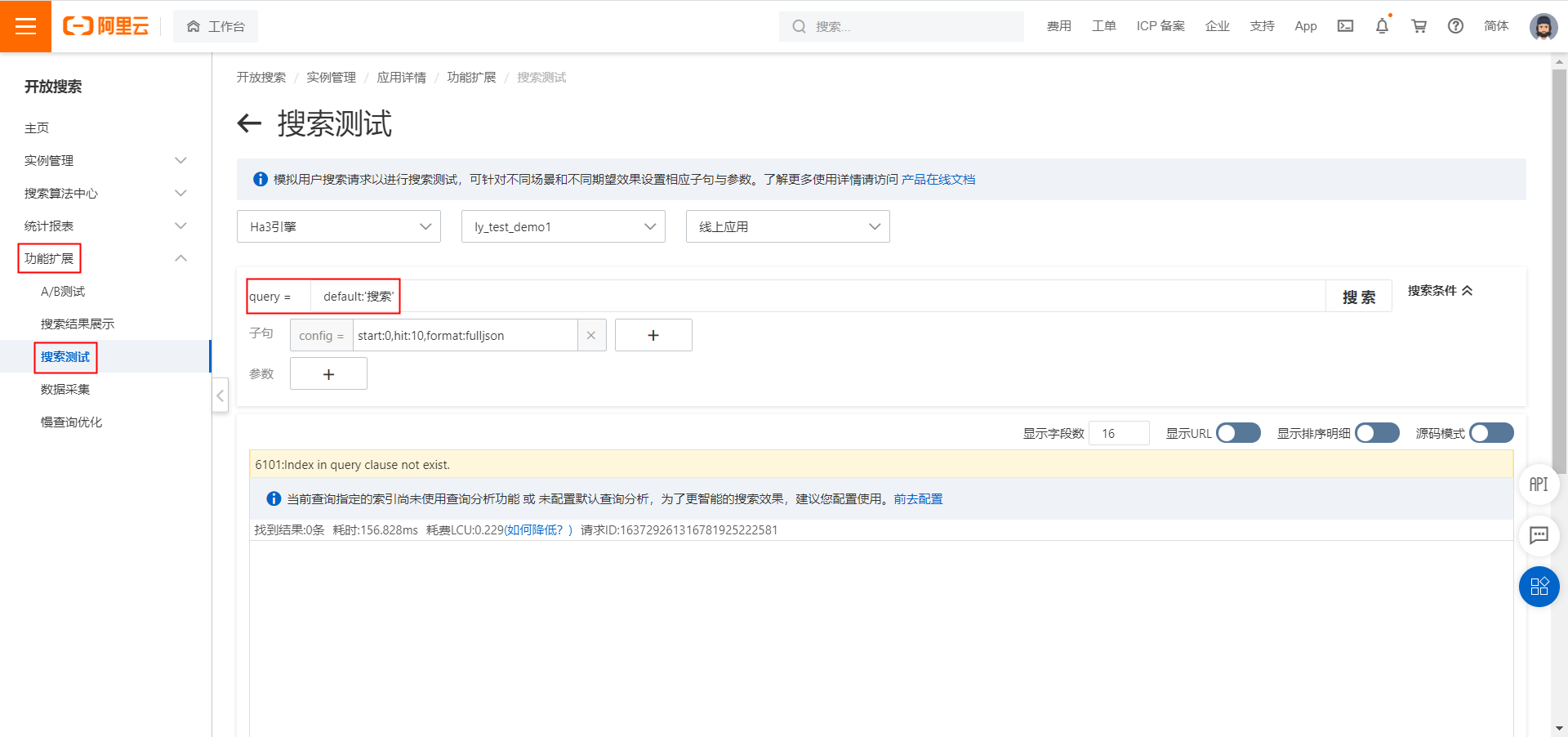Click the 显示字段数 field showing 16
This screenshot has width=1568, height=737.
pyautogui.click(x=1119, y=433)
